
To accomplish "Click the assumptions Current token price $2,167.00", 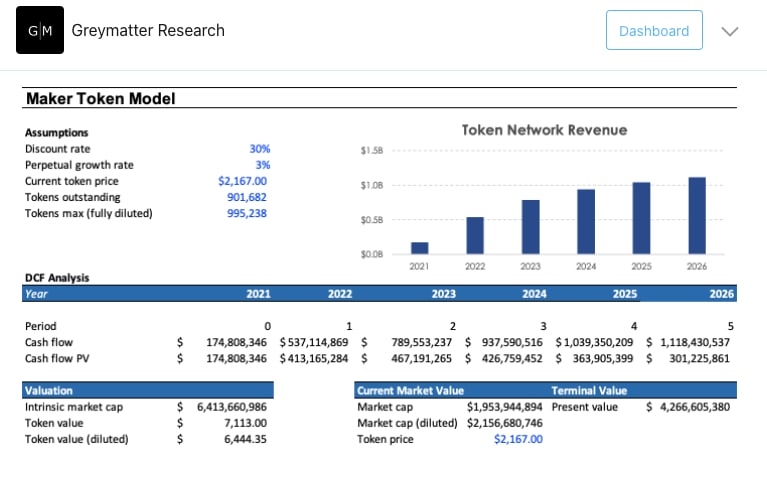I will 243,181.
